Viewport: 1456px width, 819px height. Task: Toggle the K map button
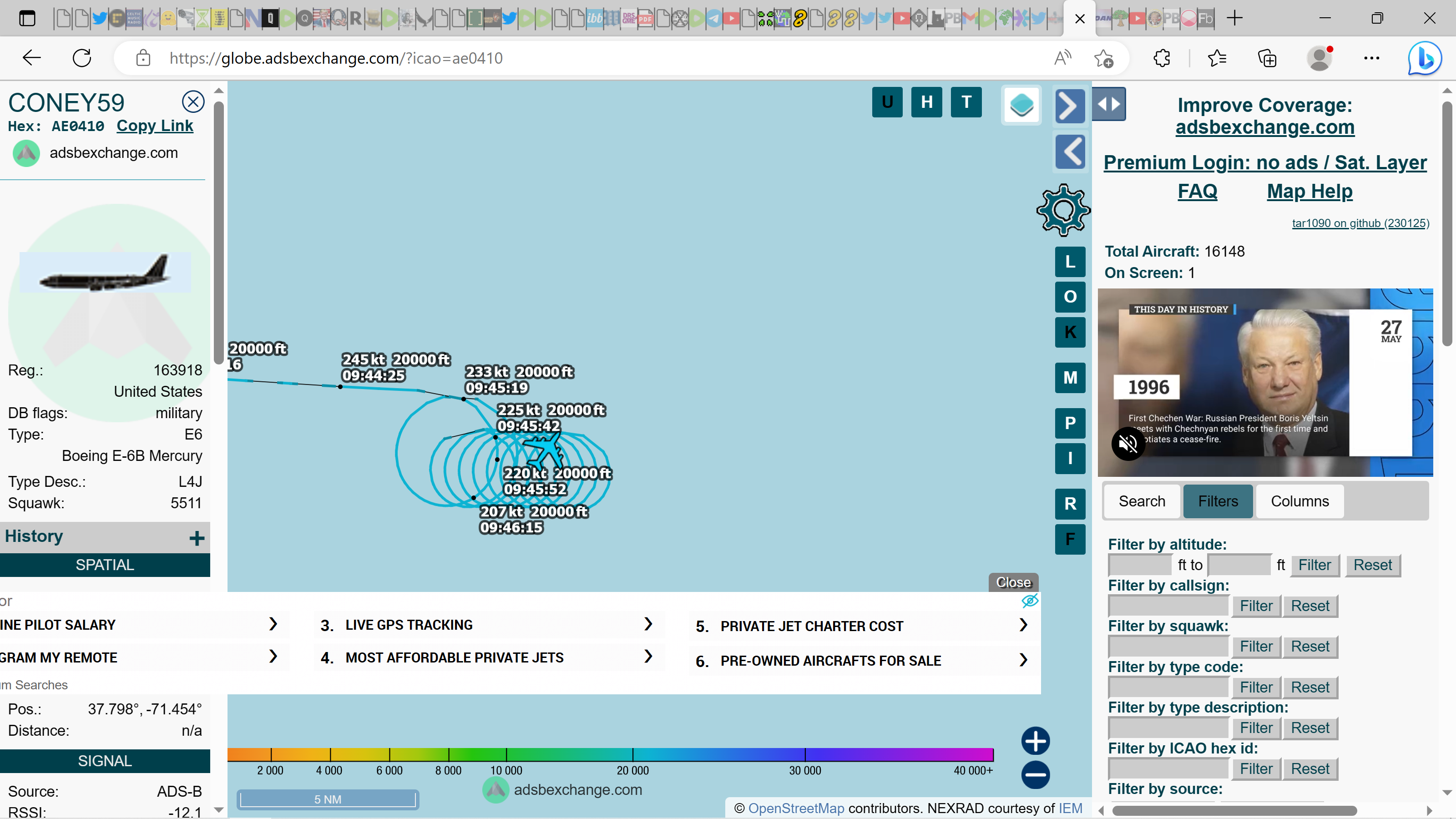tap(1070, 332)
